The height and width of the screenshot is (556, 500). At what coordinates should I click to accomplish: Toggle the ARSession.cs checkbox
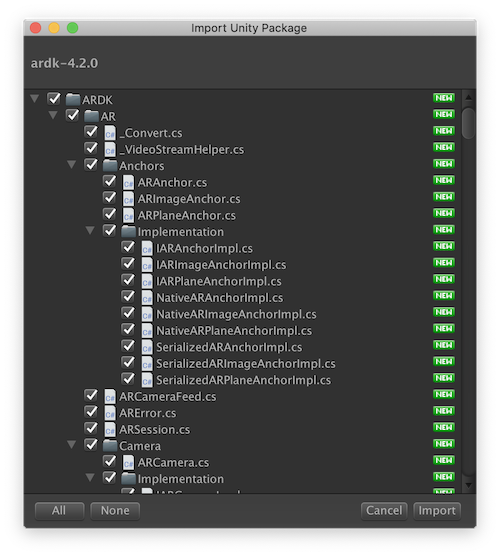click(91, 428)
